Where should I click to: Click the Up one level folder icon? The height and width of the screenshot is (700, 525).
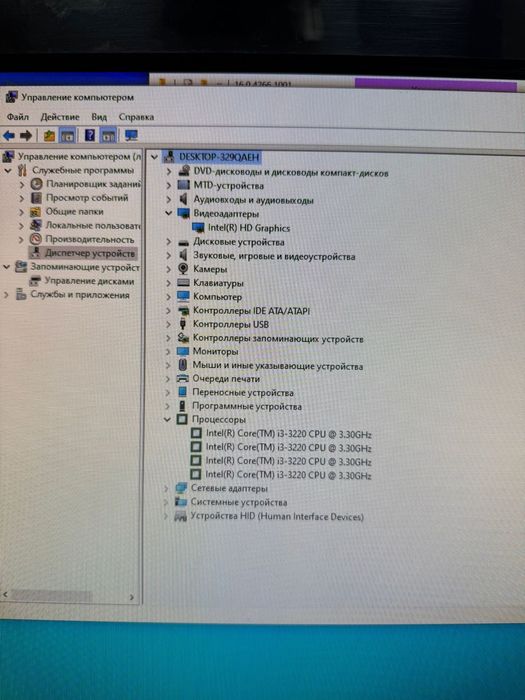(49, 135)
